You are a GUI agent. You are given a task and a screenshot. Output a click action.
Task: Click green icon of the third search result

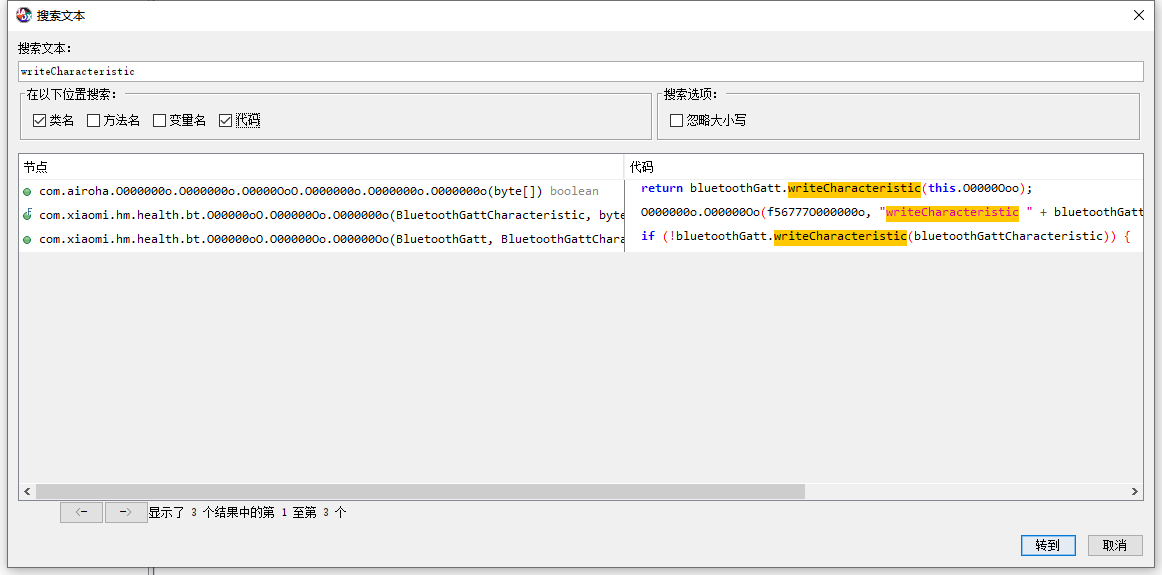point(28,239)
